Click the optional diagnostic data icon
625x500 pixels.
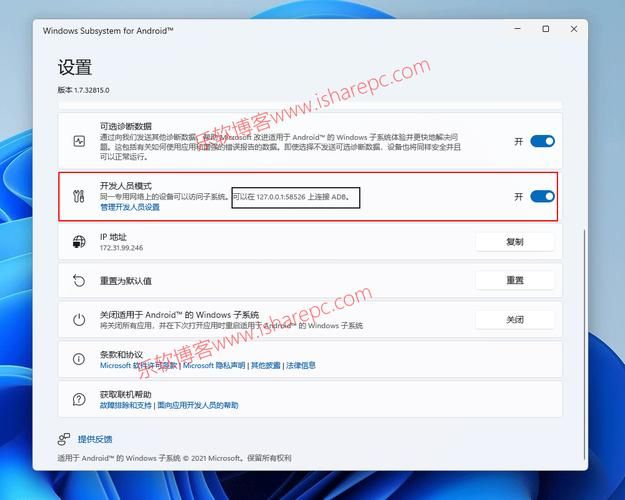[79, 142]
